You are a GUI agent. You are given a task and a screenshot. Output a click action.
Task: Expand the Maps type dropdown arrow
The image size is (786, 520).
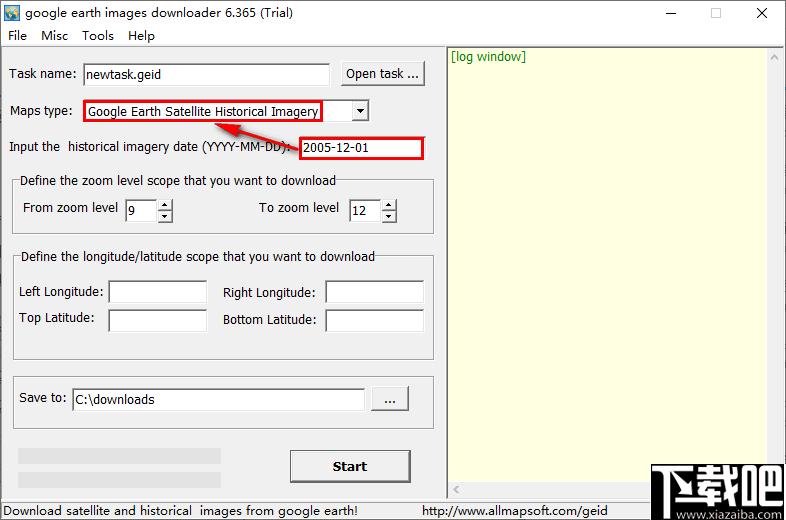click(360, 111)
